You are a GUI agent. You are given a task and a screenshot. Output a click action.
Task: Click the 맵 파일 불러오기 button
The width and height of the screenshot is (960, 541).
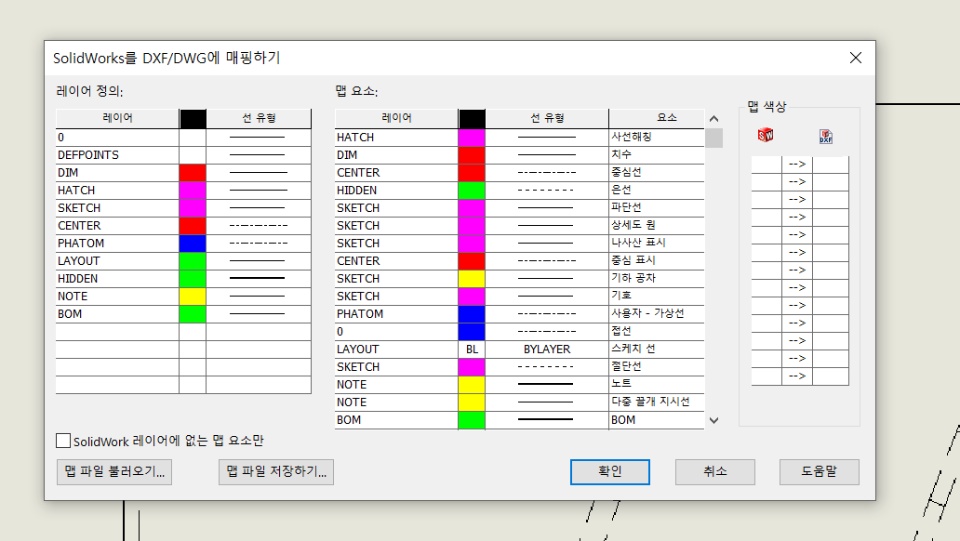pyautogui.click(x=114, y=472)
